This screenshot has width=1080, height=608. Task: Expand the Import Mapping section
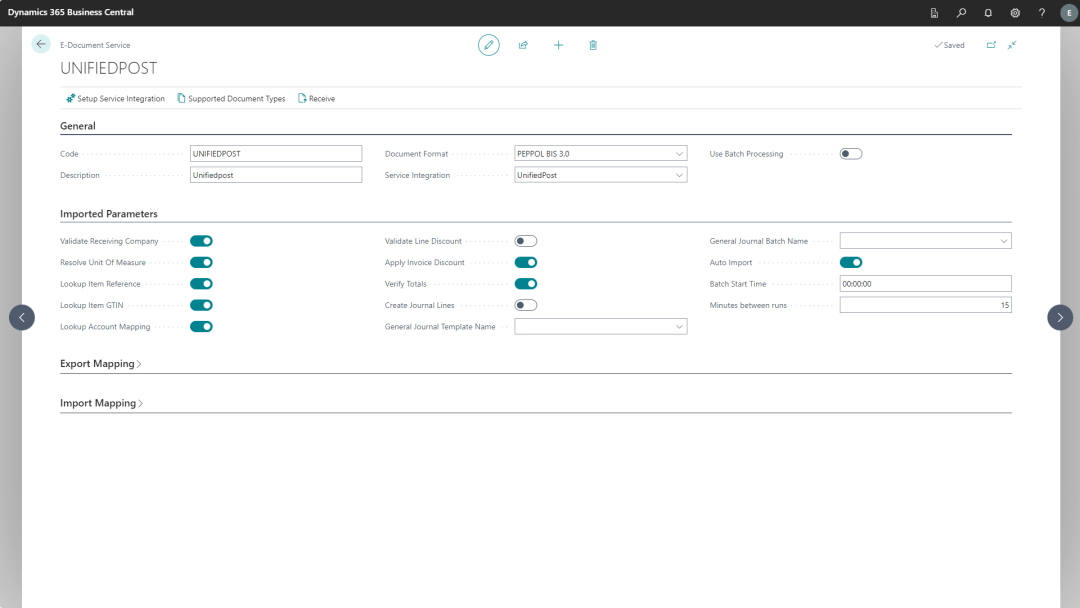coord(101,403)
